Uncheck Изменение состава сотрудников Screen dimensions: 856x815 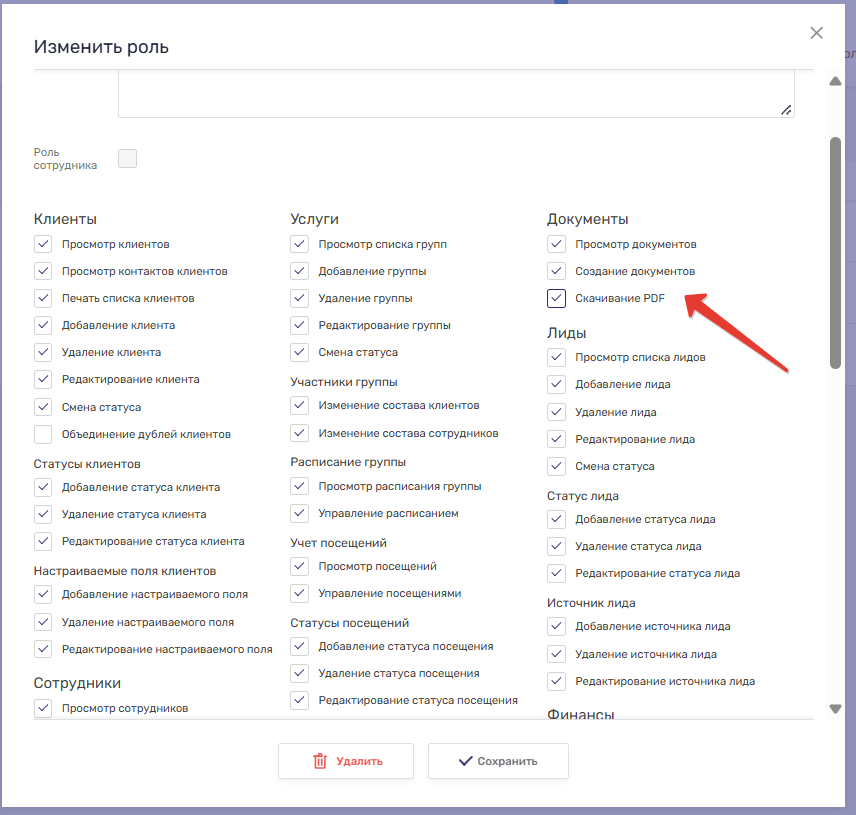[300, 433]
